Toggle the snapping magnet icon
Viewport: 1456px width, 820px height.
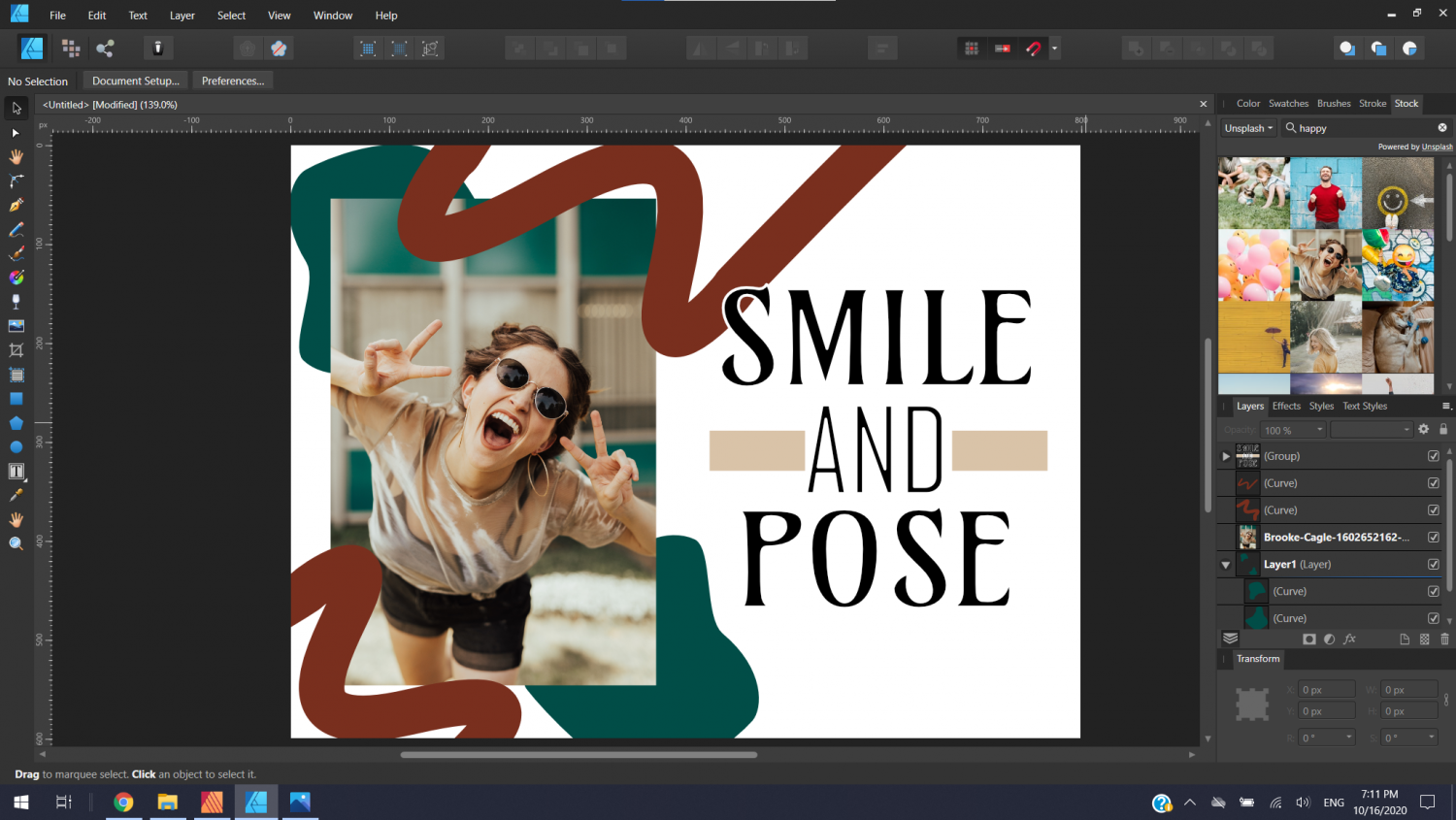[1034, 49]
